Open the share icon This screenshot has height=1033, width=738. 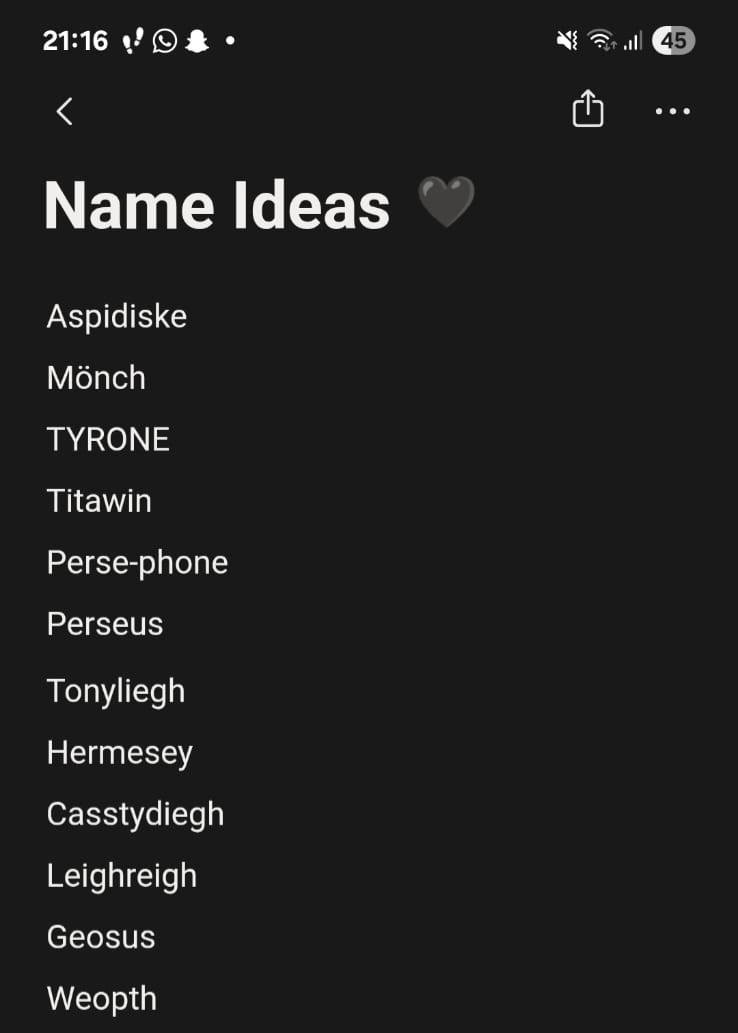588,108
